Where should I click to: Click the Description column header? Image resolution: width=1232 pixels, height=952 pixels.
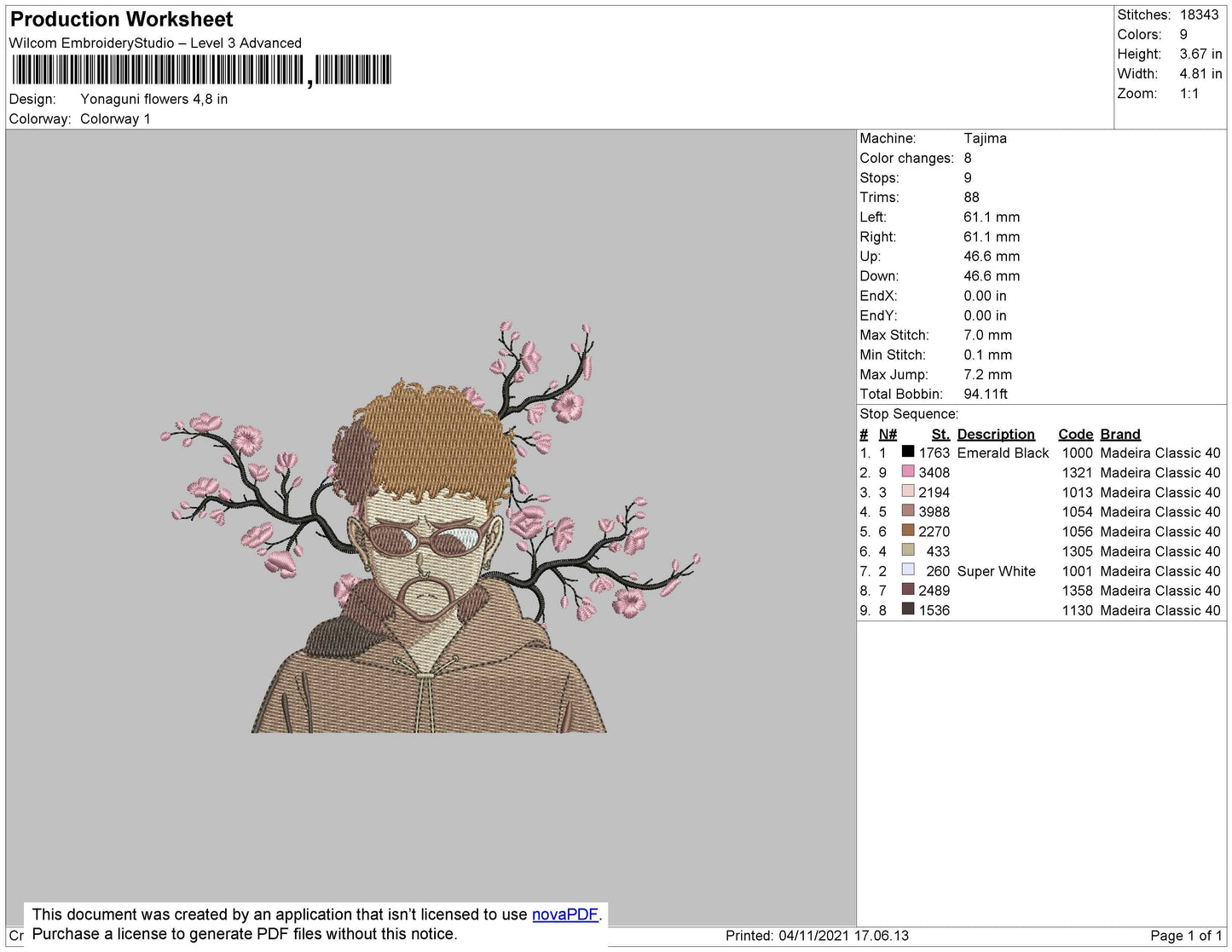[996, 434]
